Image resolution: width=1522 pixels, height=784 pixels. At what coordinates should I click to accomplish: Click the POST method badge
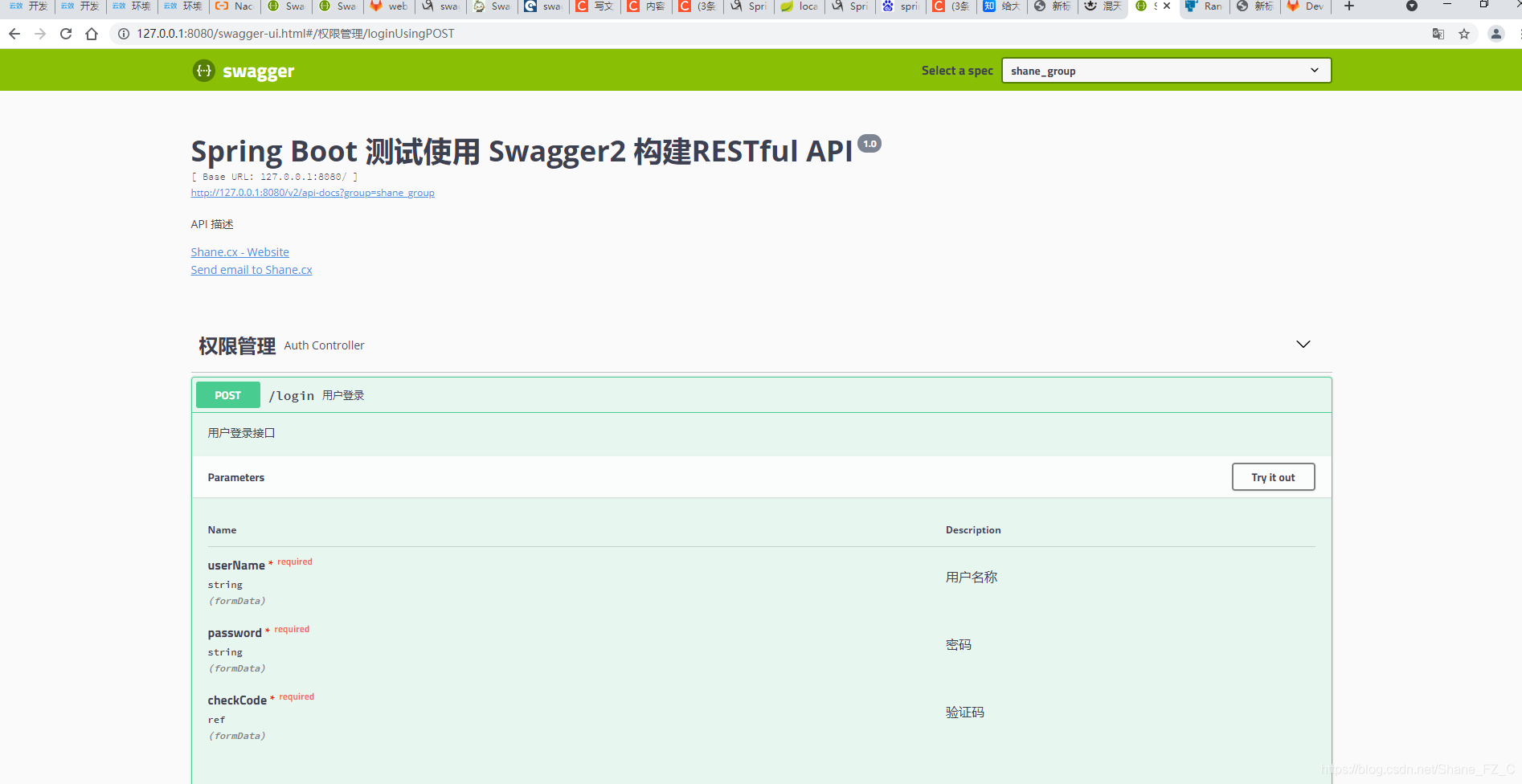228,395
